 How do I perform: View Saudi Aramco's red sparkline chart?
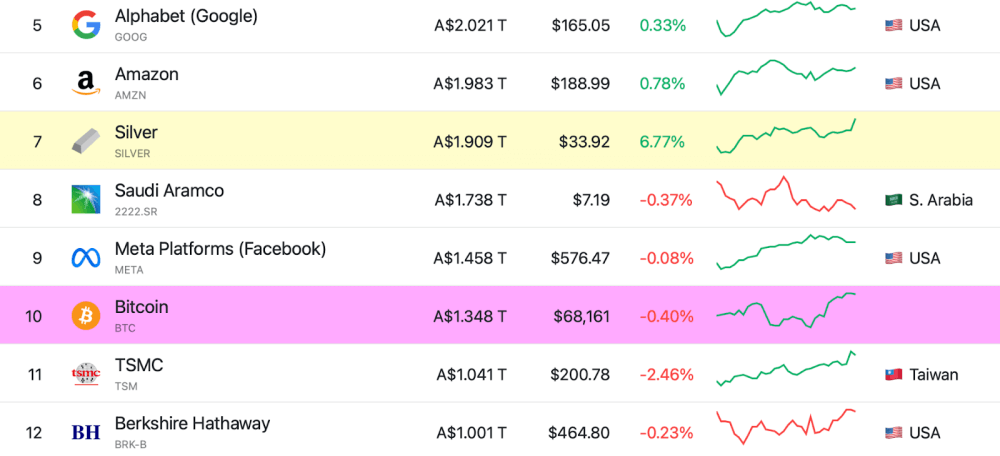pos(786,195)
